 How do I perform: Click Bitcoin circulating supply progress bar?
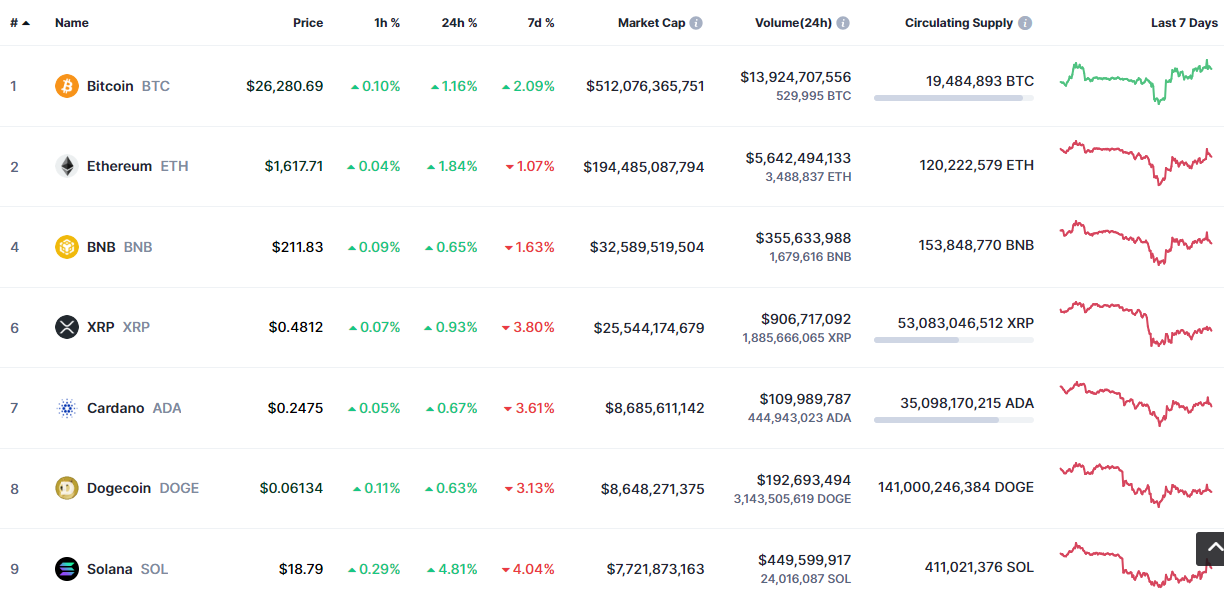[x=954, y=98]
